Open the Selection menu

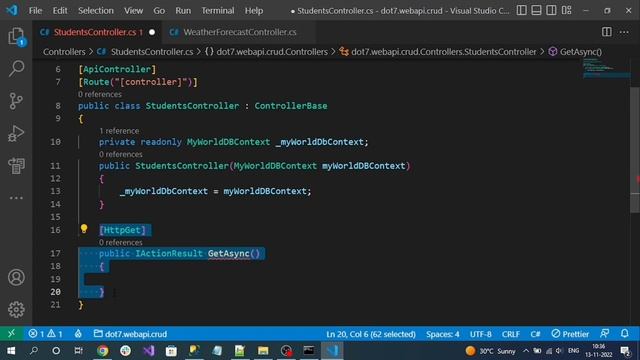(x=96, y=11)
